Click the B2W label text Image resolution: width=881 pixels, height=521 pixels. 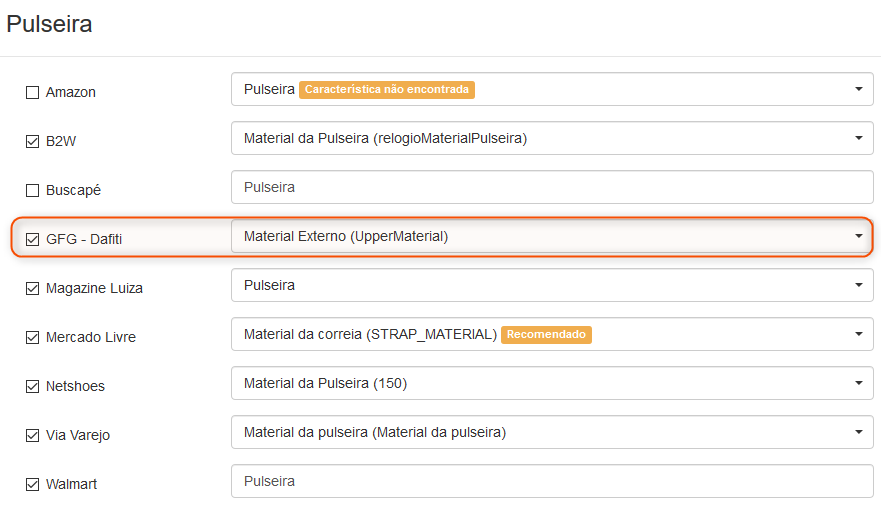(x=61, y=141)
